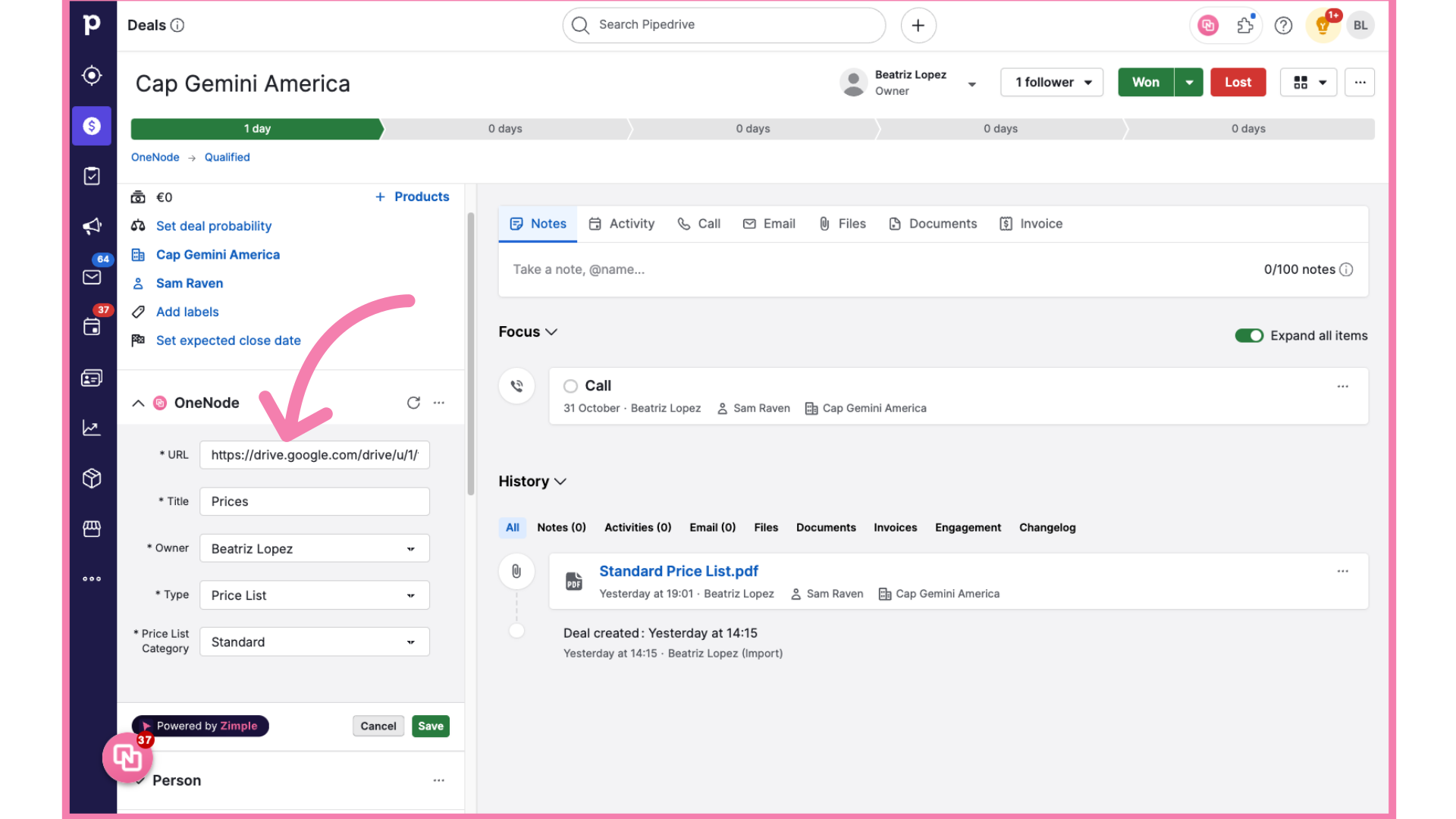Open Contacts card icon in sidebar
Screen dimensions: 1456x819
pos(92,378)
